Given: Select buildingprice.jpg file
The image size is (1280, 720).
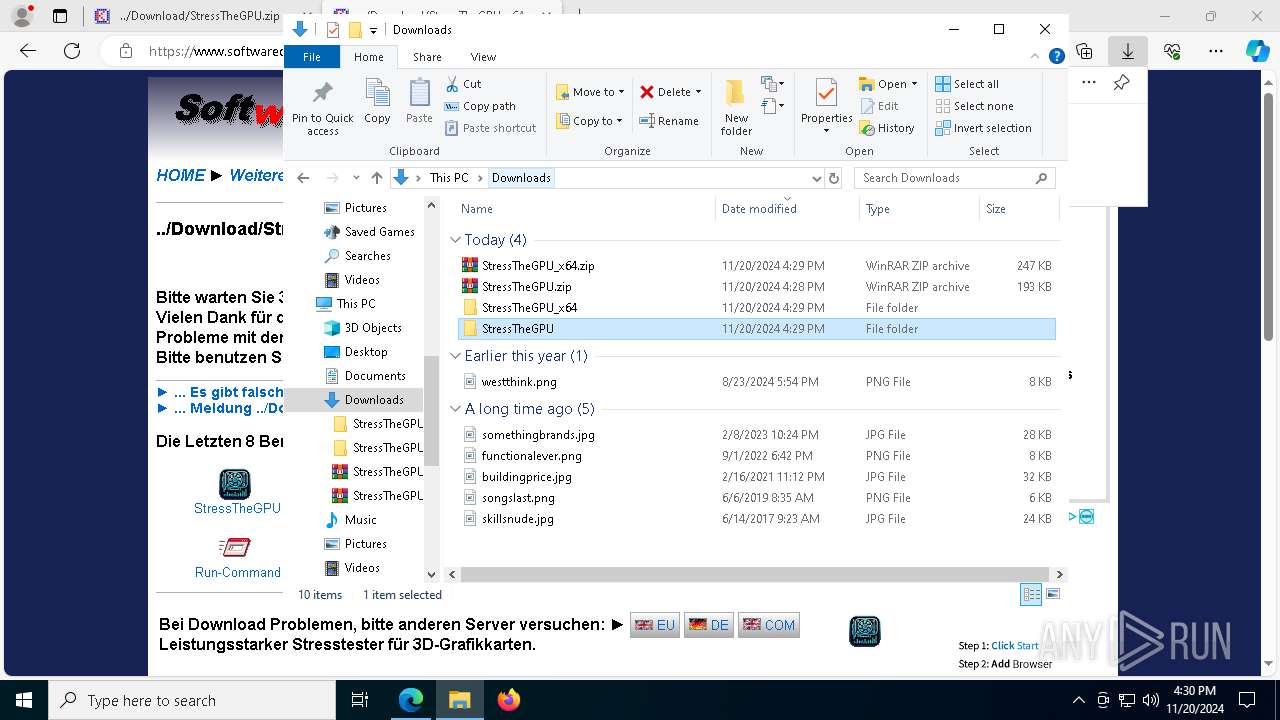Looking at the screenshot, I should click(x=757, y=477).
